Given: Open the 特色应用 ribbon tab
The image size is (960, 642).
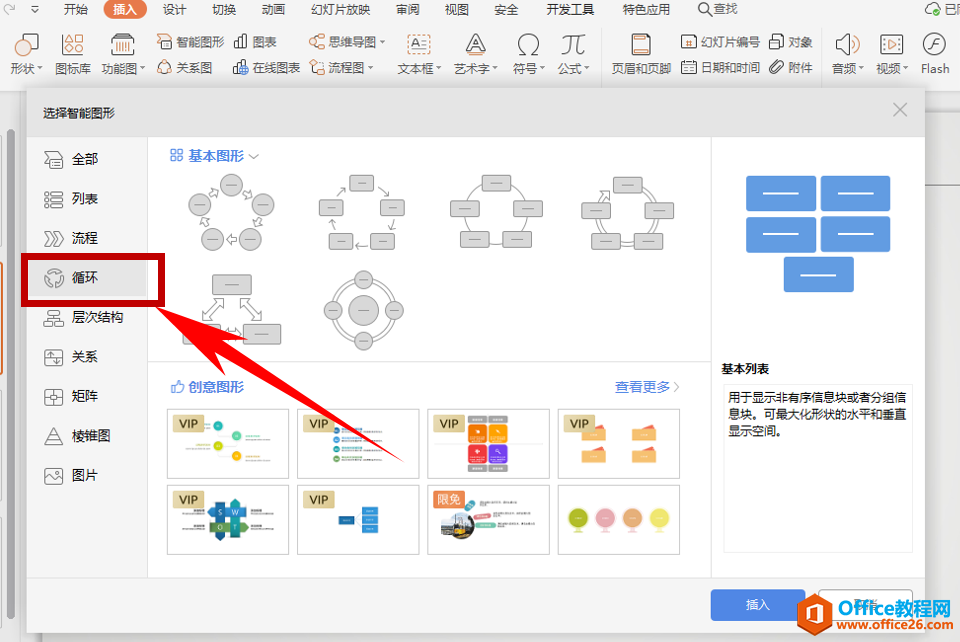Looking at the screenshot, I should [646, 9].
